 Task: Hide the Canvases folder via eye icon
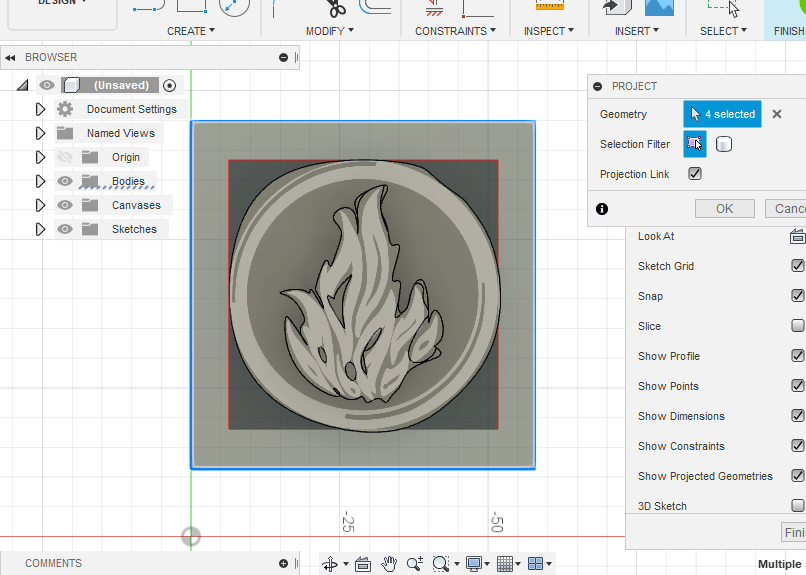[x=65, y=205]
